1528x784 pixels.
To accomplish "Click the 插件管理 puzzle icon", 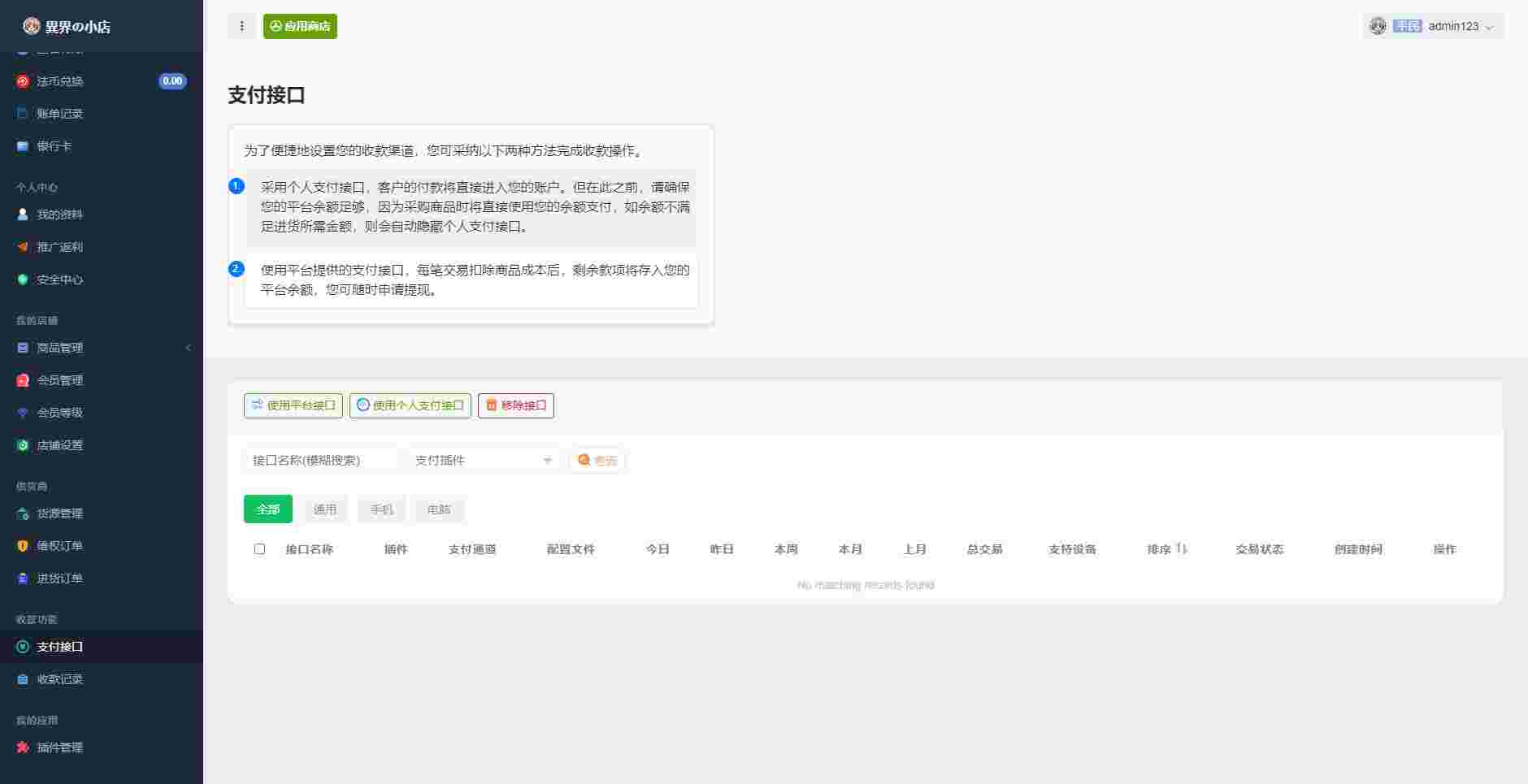I will coord(23,747).
